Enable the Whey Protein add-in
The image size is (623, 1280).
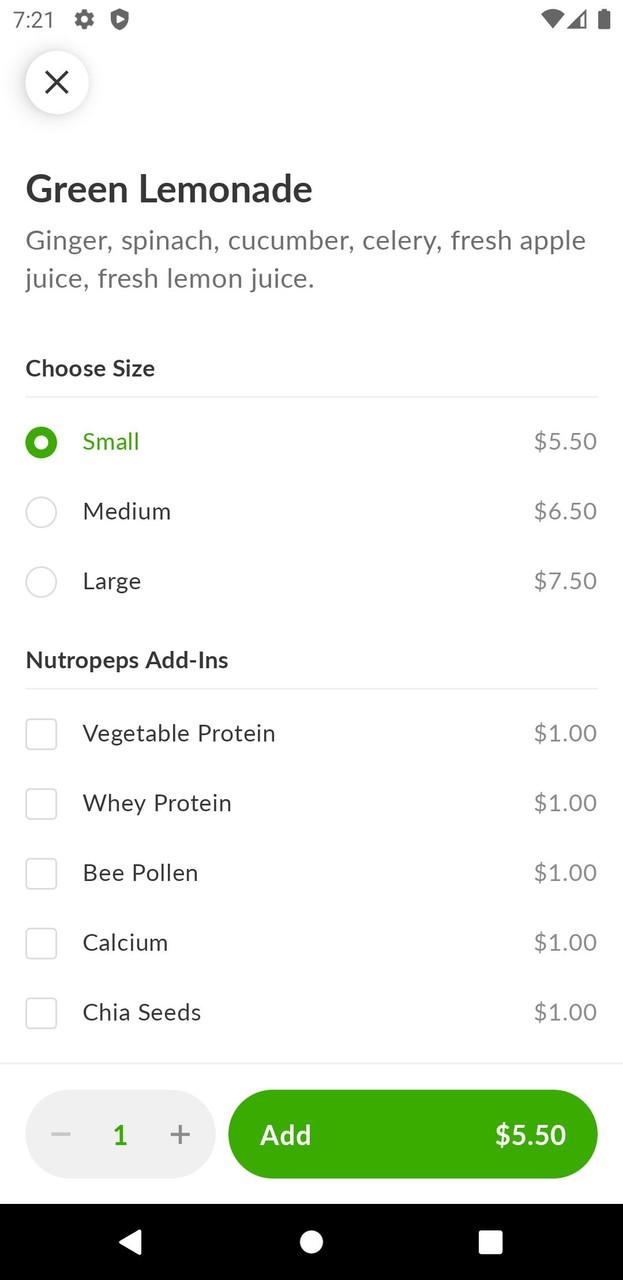41,804
